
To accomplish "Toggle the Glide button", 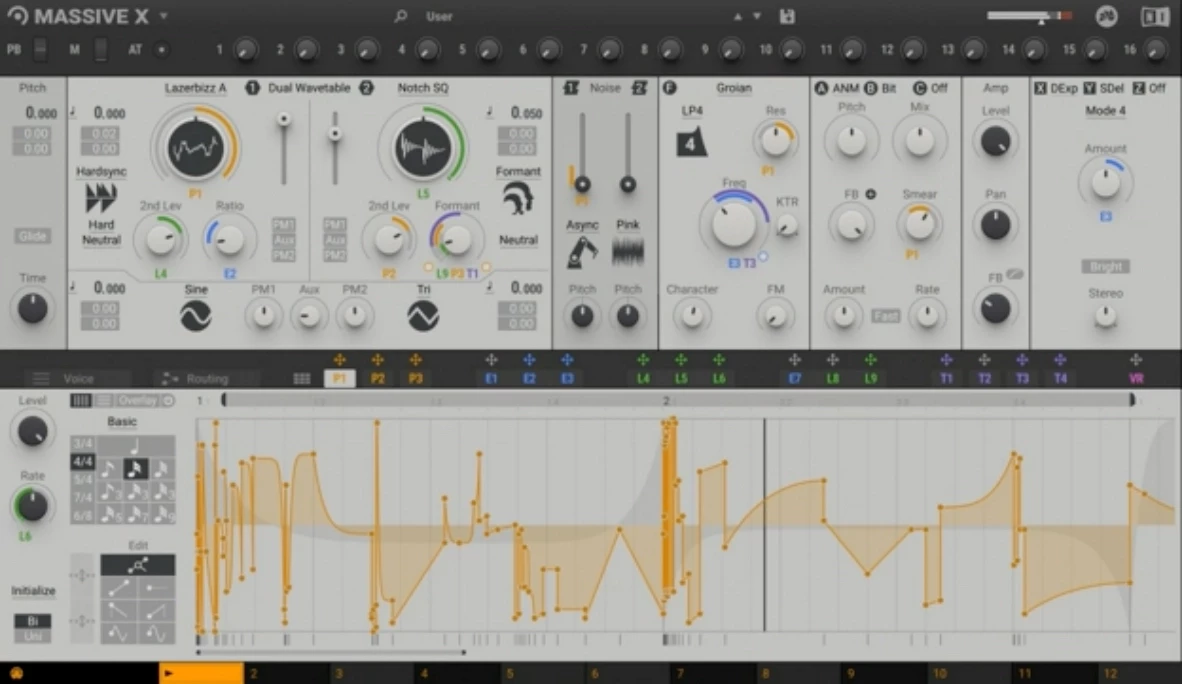I will pyautogui.click(x=32, y=236).
